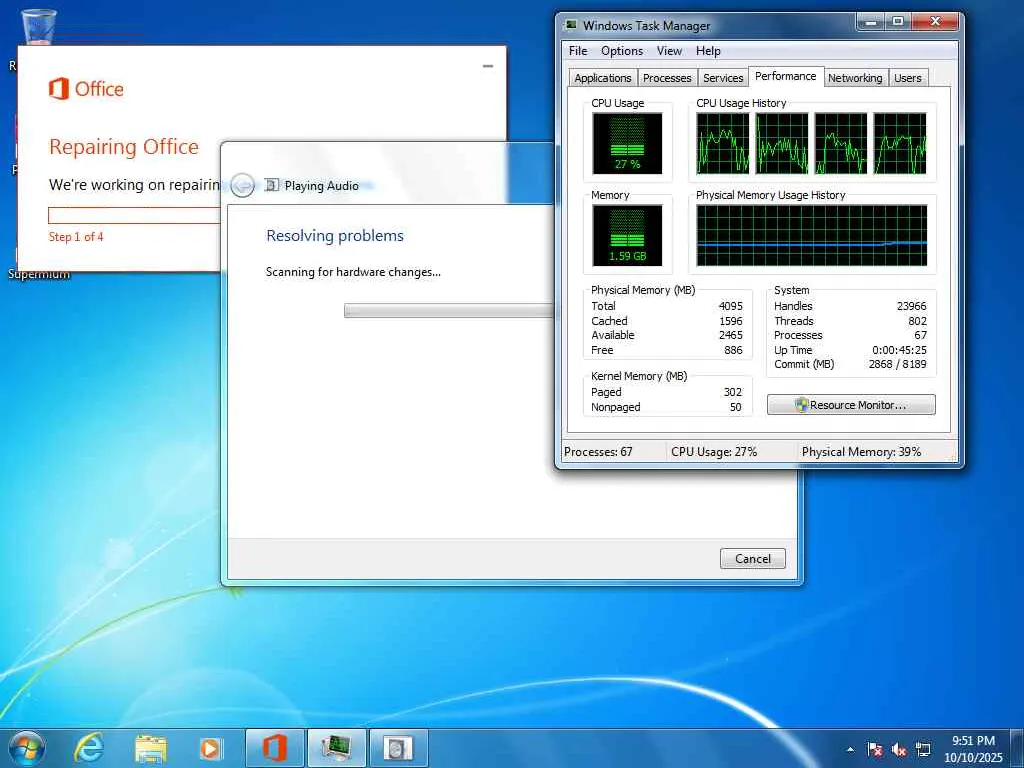Click the 'Cached' value 1596
This screenshot has width=1024, height=768.
731,321
